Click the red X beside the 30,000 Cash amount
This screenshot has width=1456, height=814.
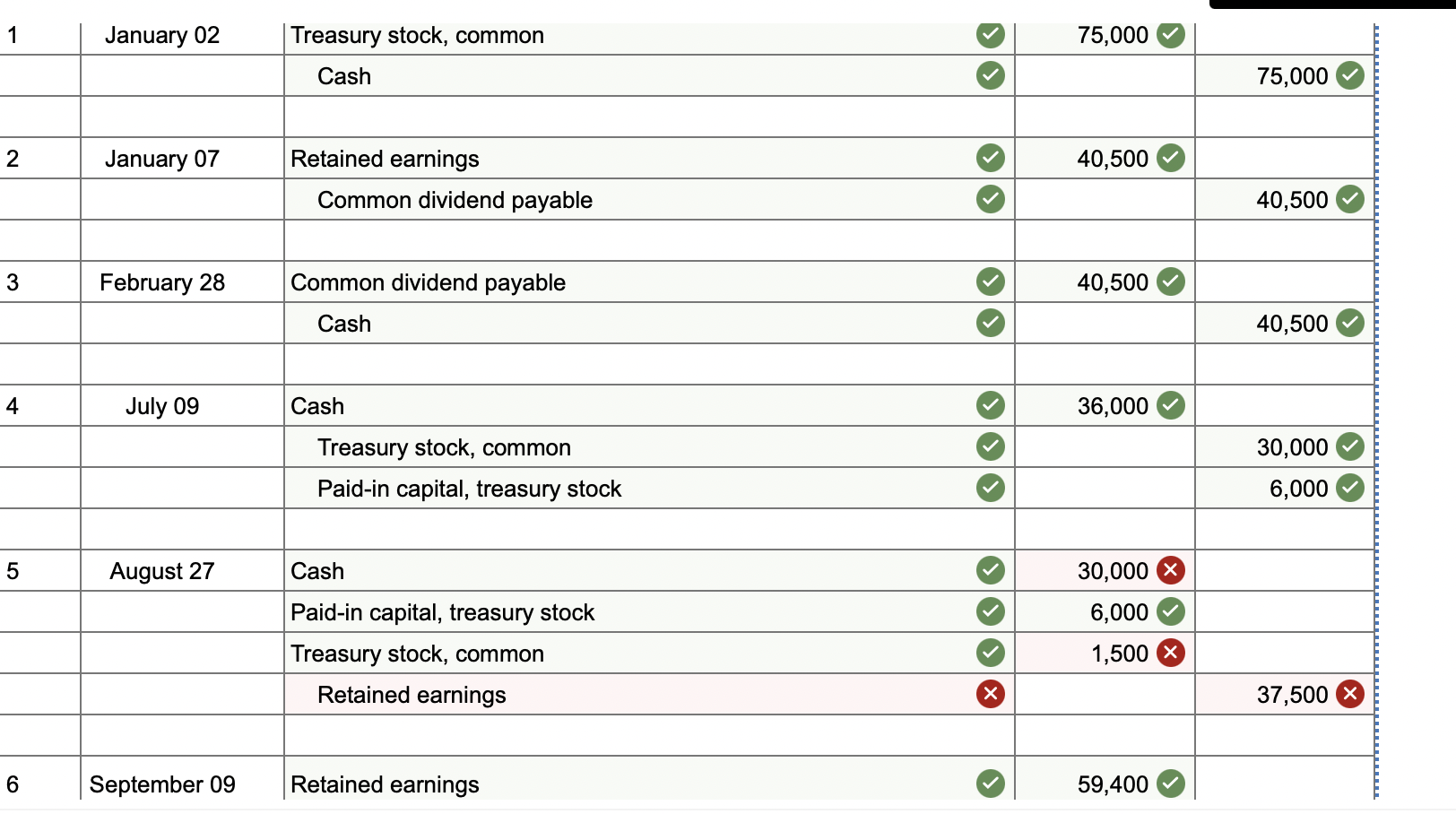(1171, 571)
